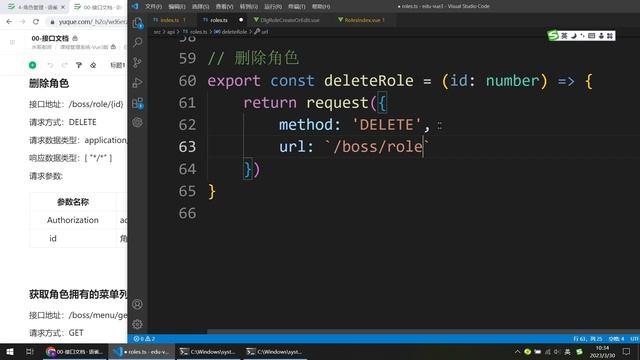Image resolution: width=640 pixels, height=360 pixels.
Task: Open the 编辑 (Edit) menu
Action: tap(177, 6)
